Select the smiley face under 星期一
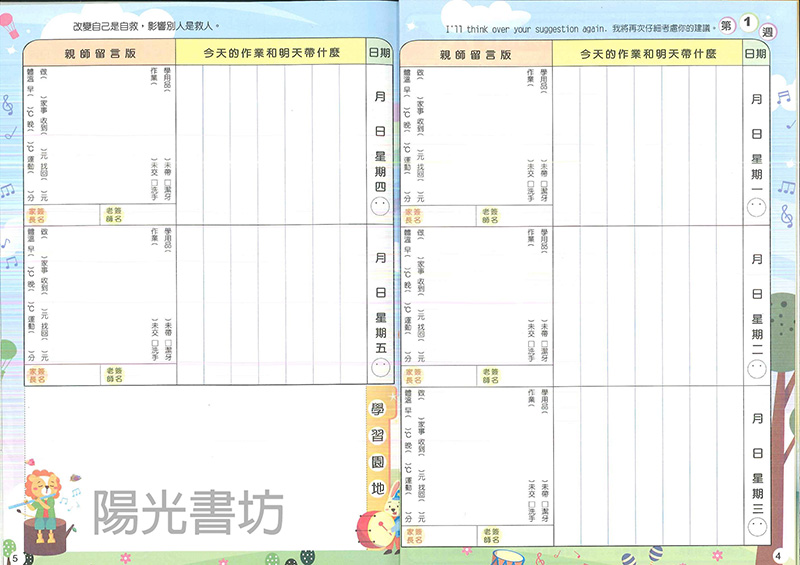Screen dimensions: 800x565 pos(757,208)
